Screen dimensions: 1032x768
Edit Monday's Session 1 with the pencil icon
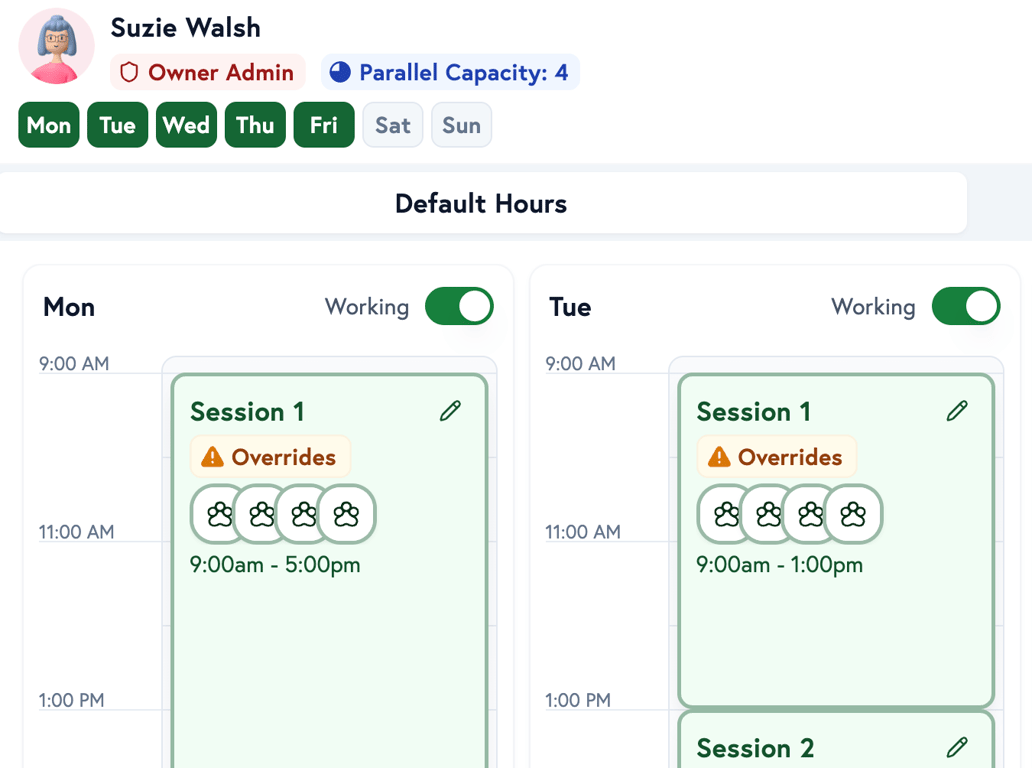[450, 410]
